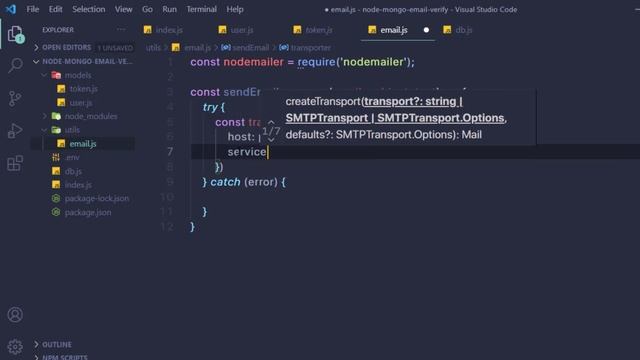Collapse the utils folder
The image size is (640, 360).
pos(72,130)
